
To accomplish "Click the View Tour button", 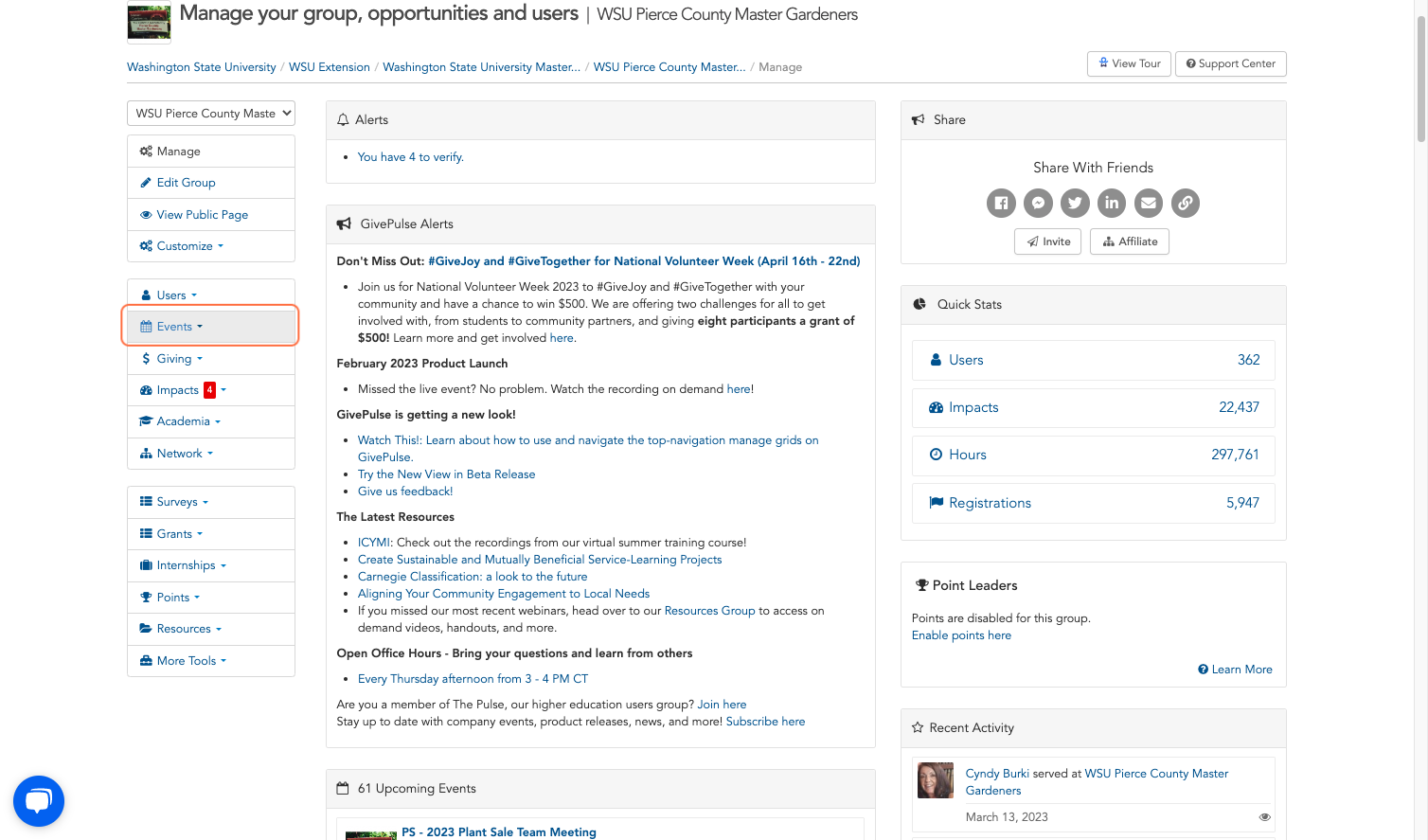I will click(1129, 63).
